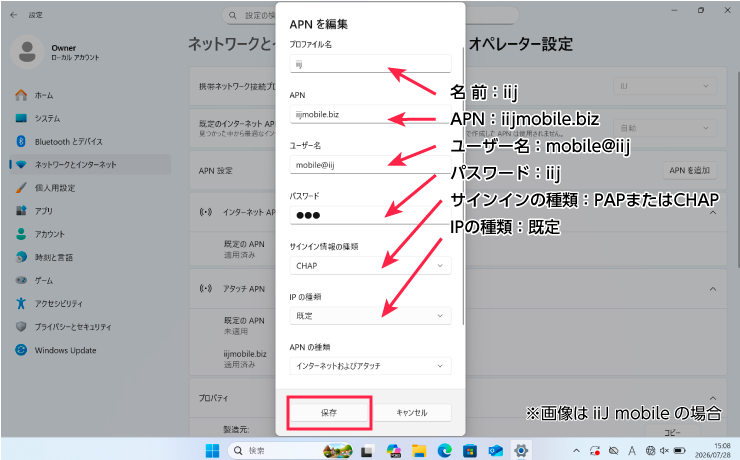Screen dimensions: 740x460
Task: Click the Owner account avatar
Action: [x=27, y=52]
